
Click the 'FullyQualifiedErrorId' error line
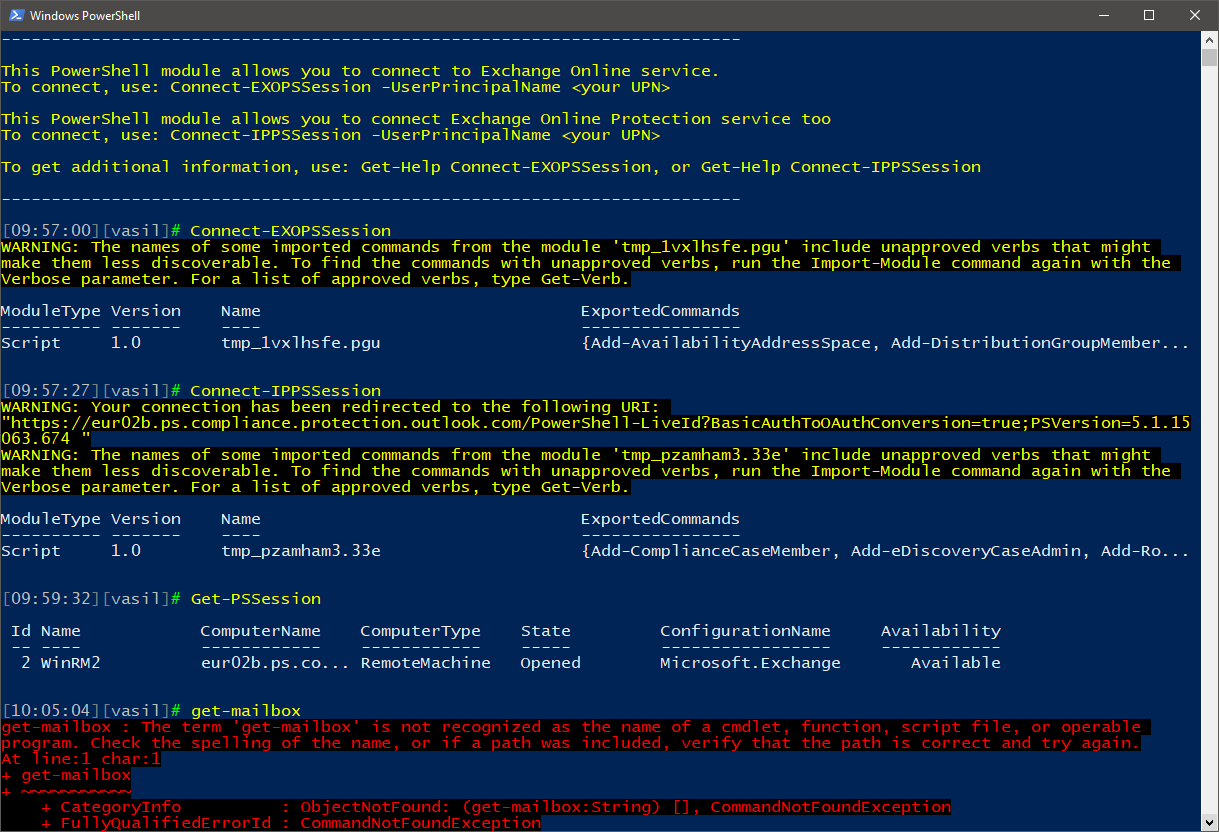(x=290, y=823)
